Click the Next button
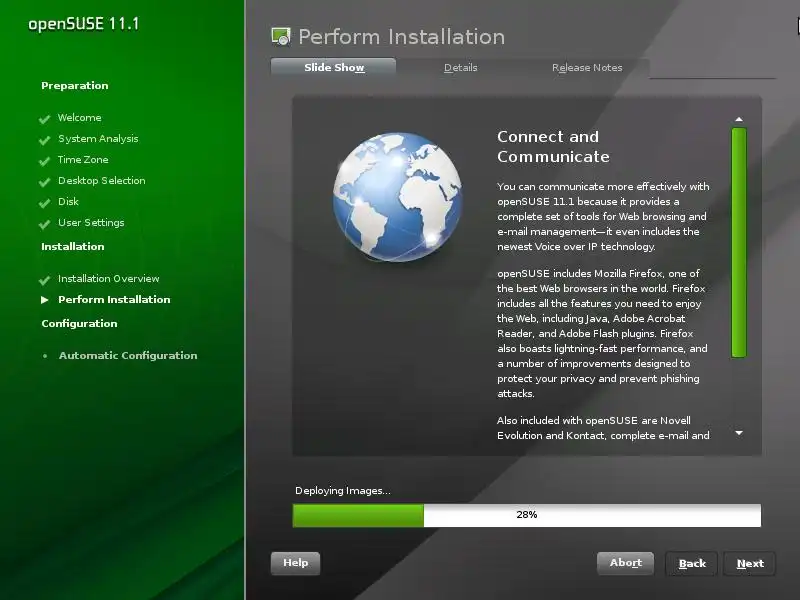 pyautogui.click(x=750, y=563)
